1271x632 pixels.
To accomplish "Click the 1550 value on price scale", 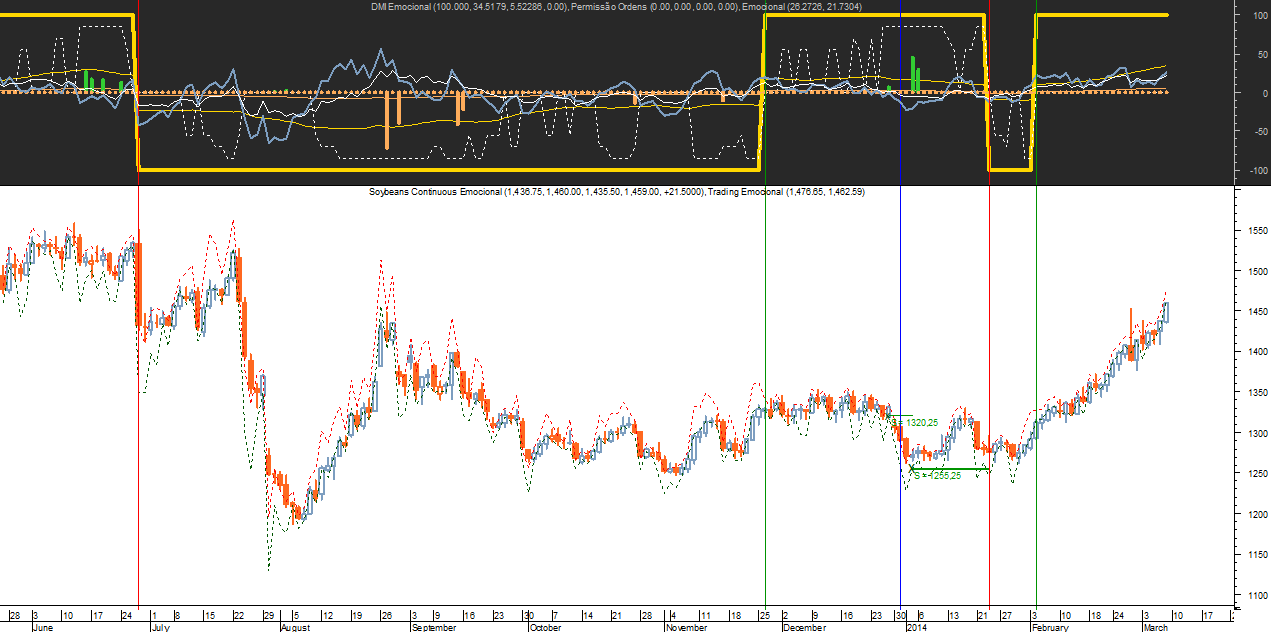I will coord(1256,230).
